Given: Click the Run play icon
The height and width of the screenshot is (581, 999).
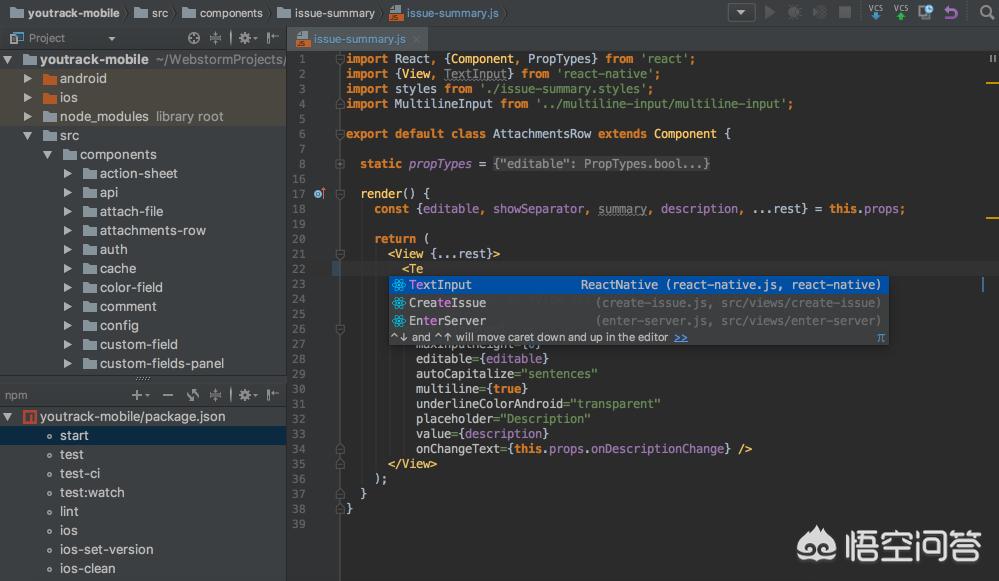Looking at the screenshot, I should pos(770,12).
